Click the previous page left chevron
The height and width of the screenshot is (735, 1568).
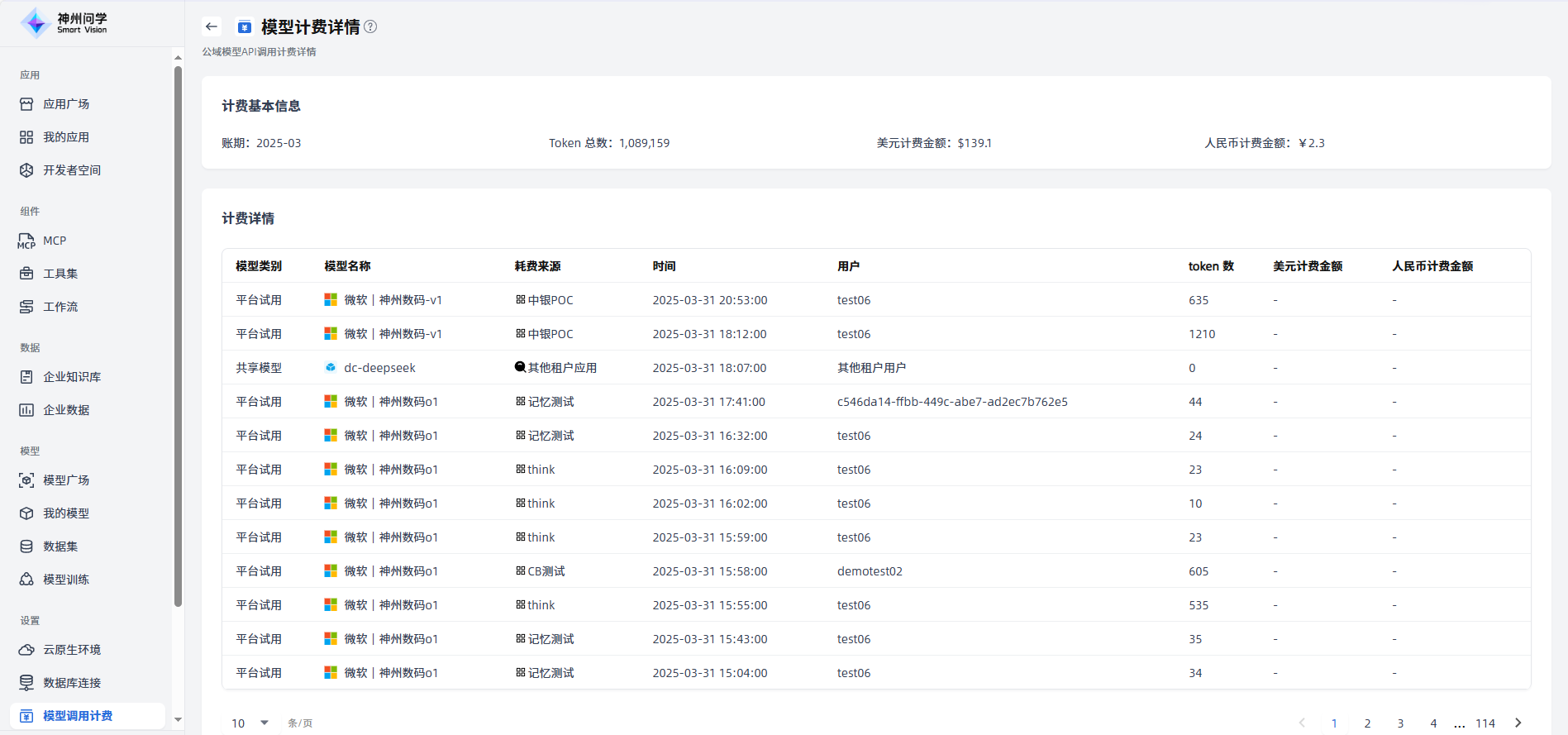click(x=1302, y=723)
